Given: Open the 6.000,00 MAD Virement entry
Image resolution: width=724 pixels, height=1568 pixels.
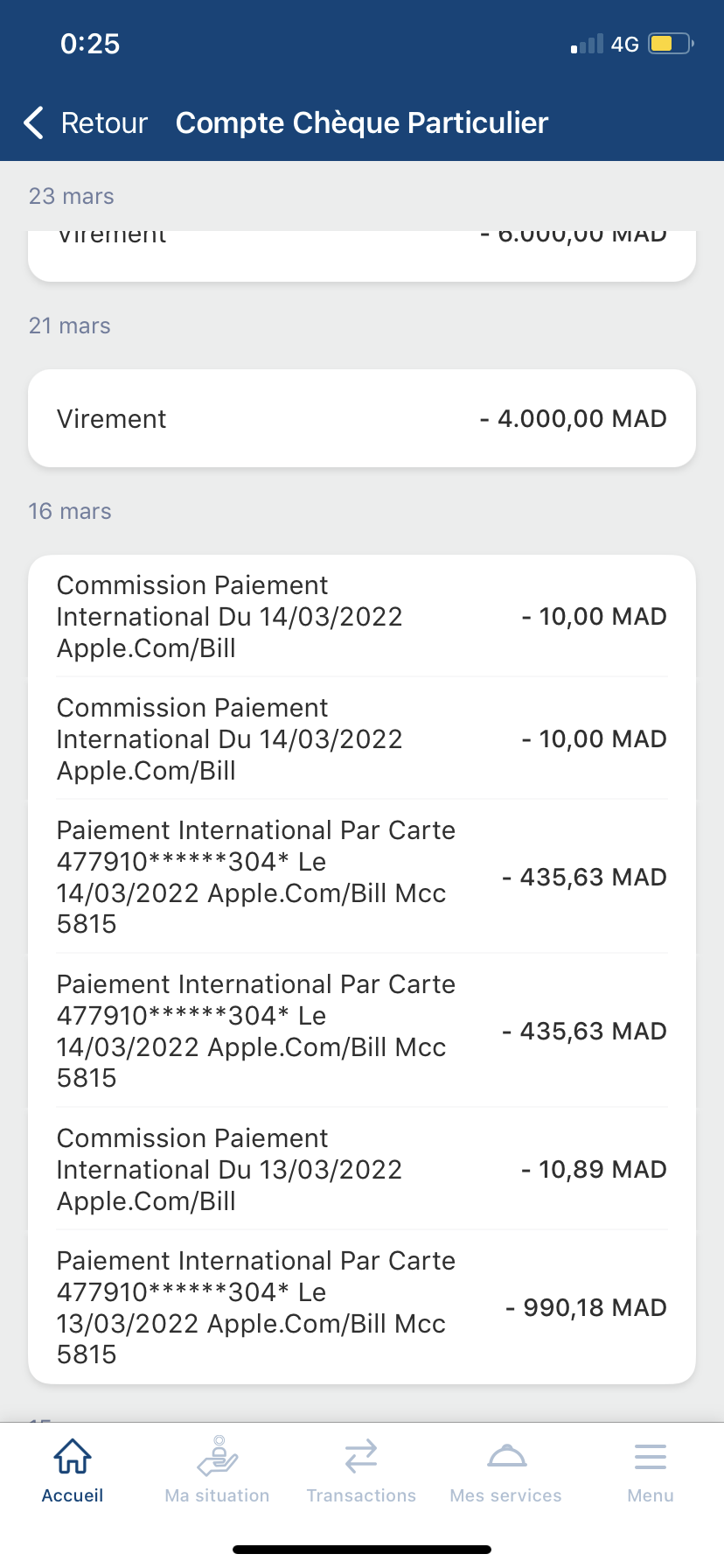Looking at the screenshot, I should click(x=362, y=249).
